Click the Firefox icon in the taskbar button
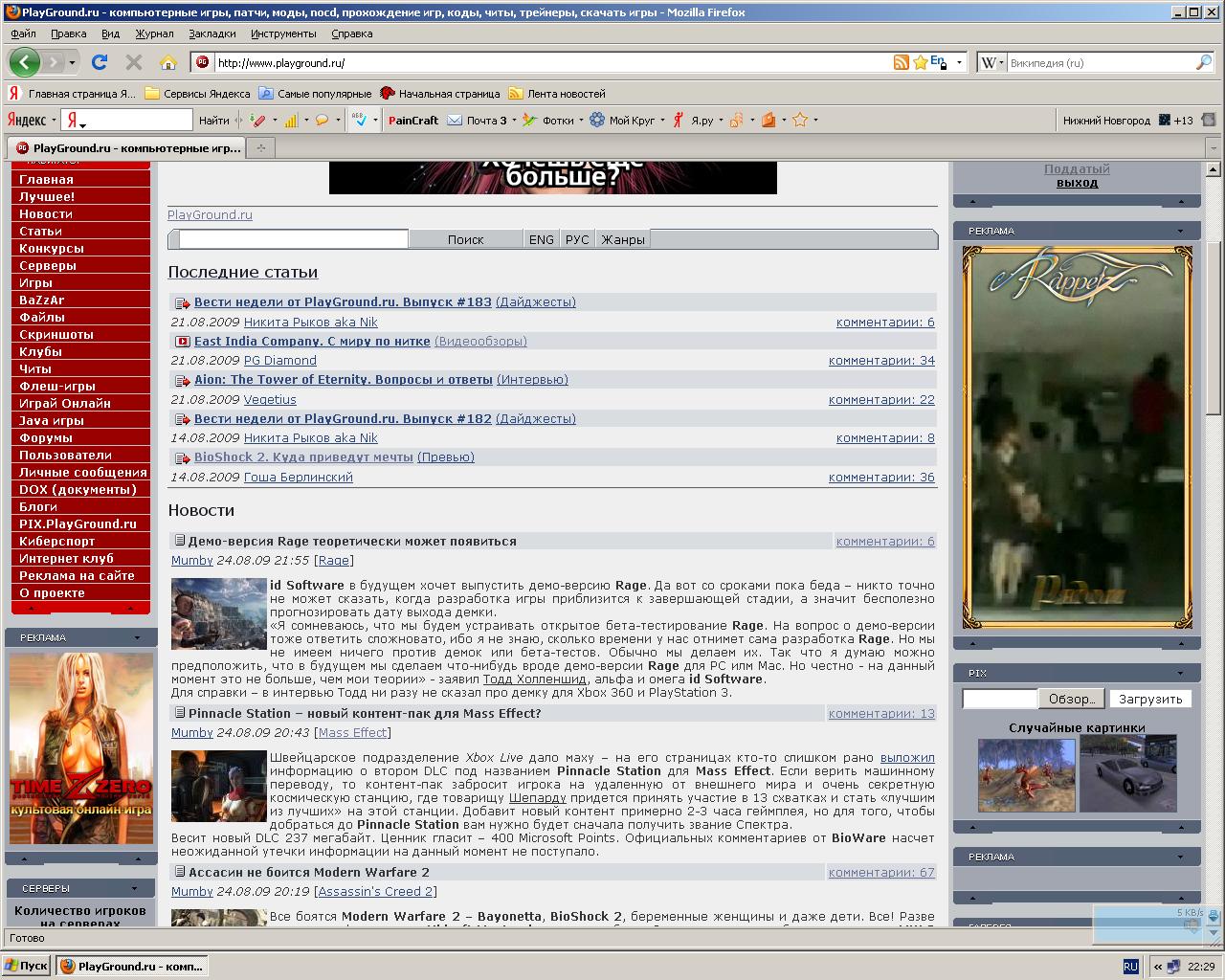This screenshot has width=1225, height=980. (68, 967)
